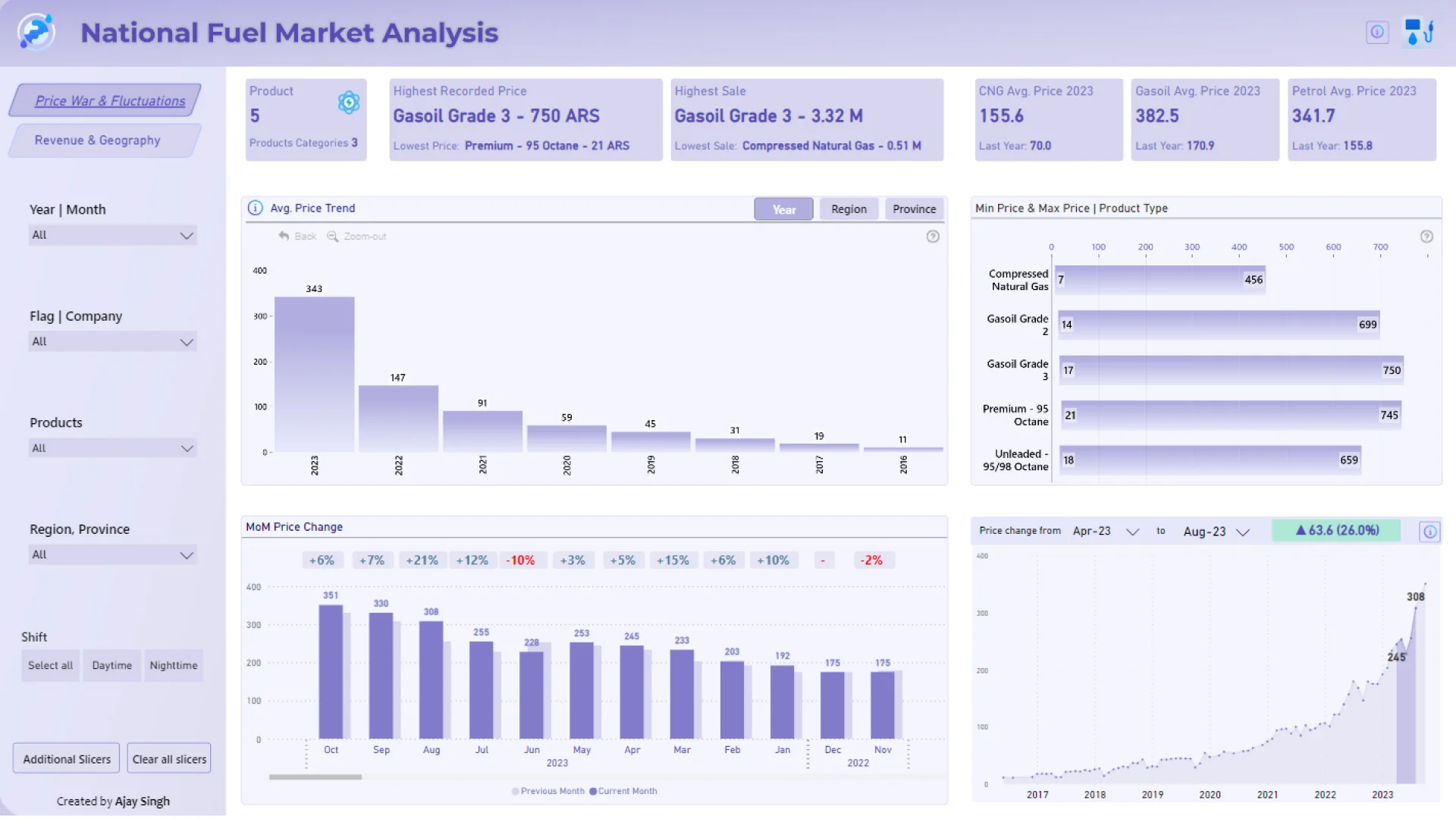Select the Region view tab
1456x819 pixels.
click(x=849, y=209)
